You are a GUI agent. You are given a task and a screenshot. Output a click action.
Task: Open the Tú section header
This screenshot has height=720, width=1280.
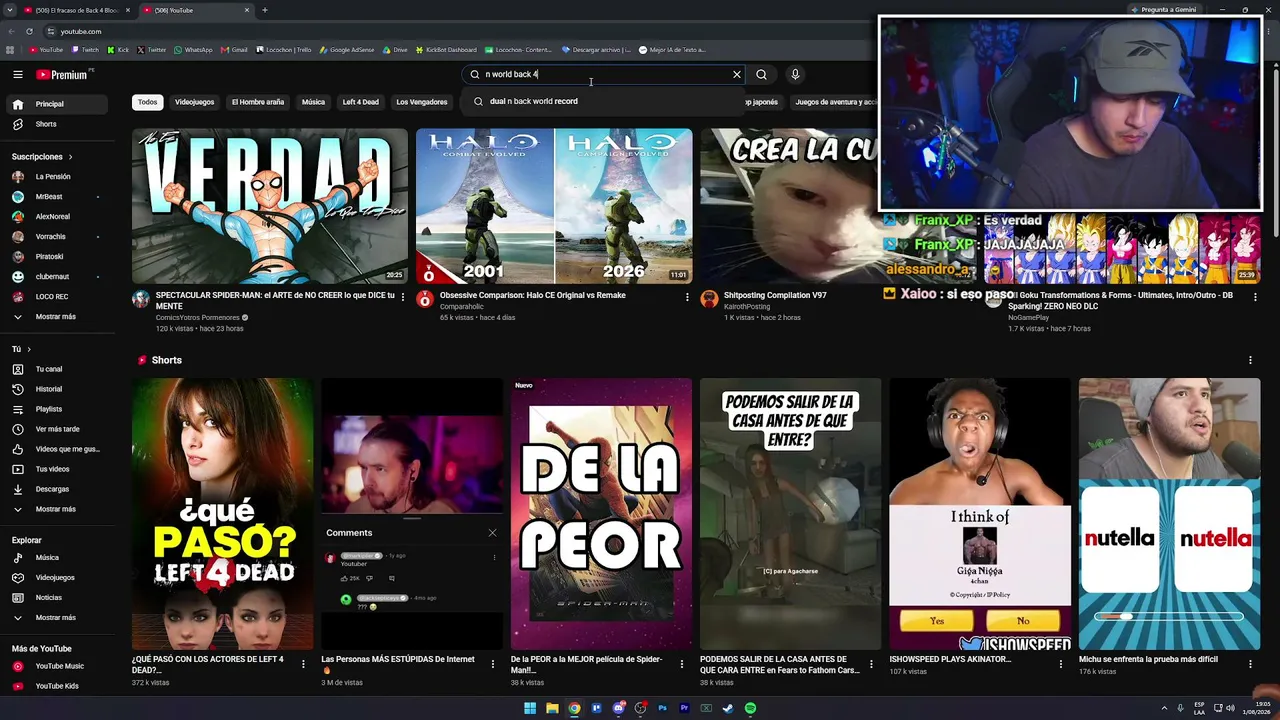(x=21, y=349)
